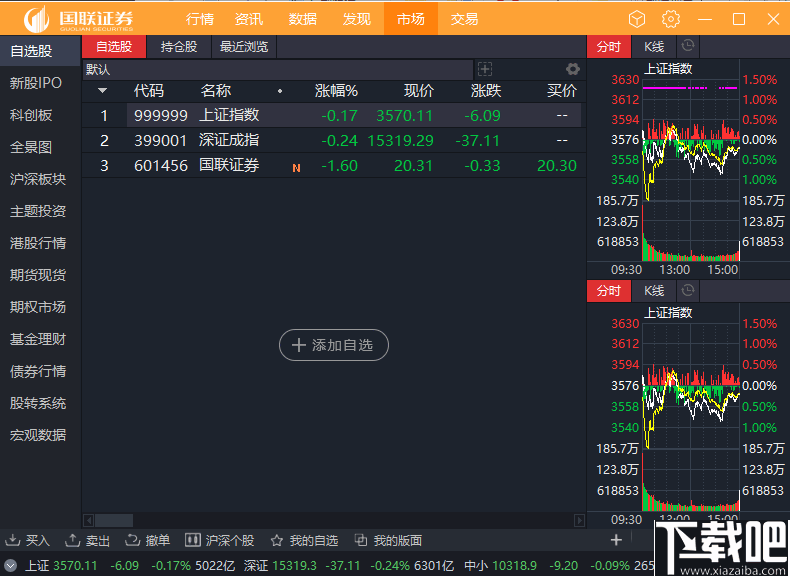
Task: Open the cube skin icon in title bar
Action: tap(637, 19)
